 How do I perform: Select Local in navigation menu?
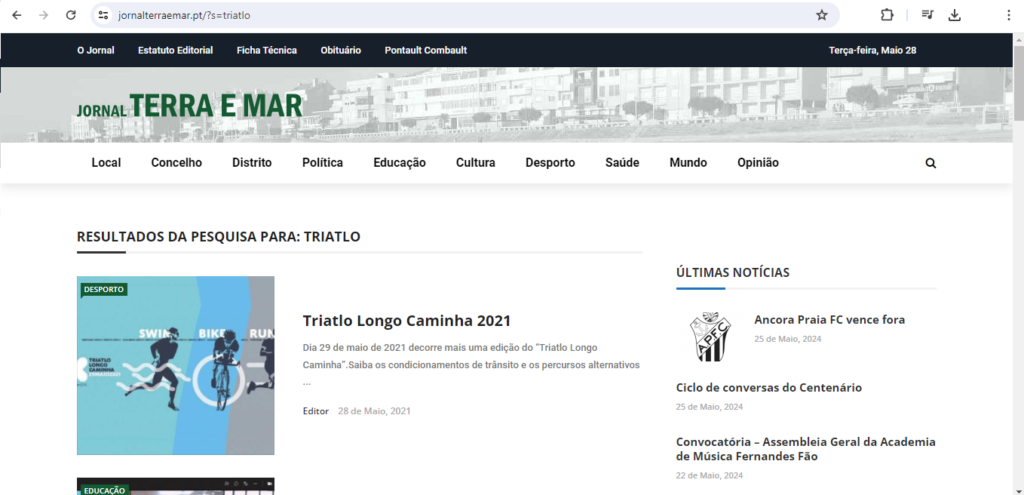click(106, 163)
